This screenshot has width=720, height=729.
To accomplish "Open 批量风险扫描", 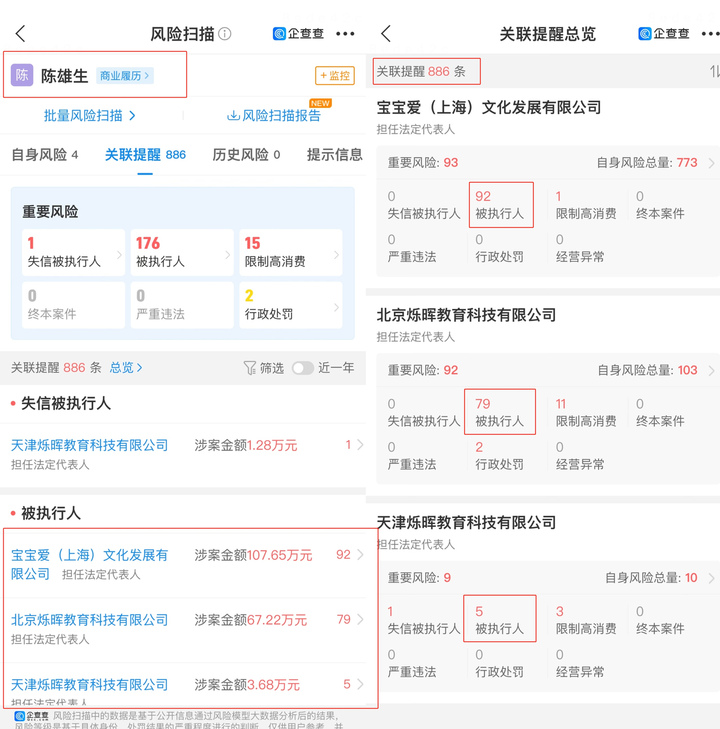I will pyautogui.click(x=90, y=115).
